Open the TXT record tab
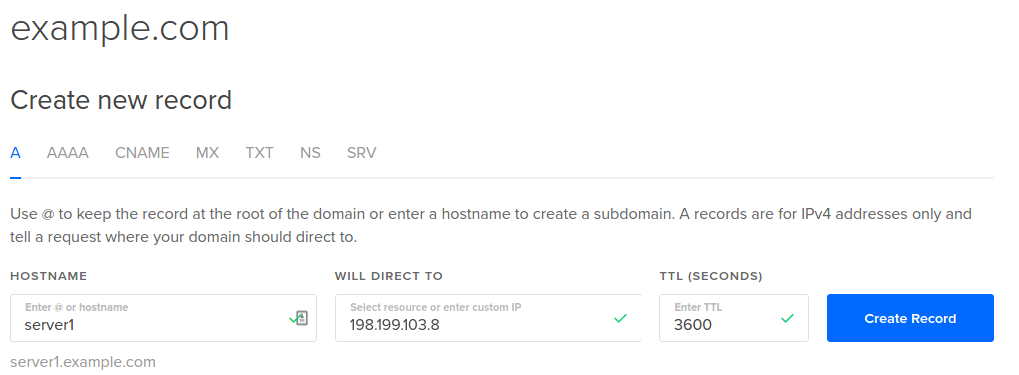This screenshot has width=1019, height=375. (x=259, y=153)
